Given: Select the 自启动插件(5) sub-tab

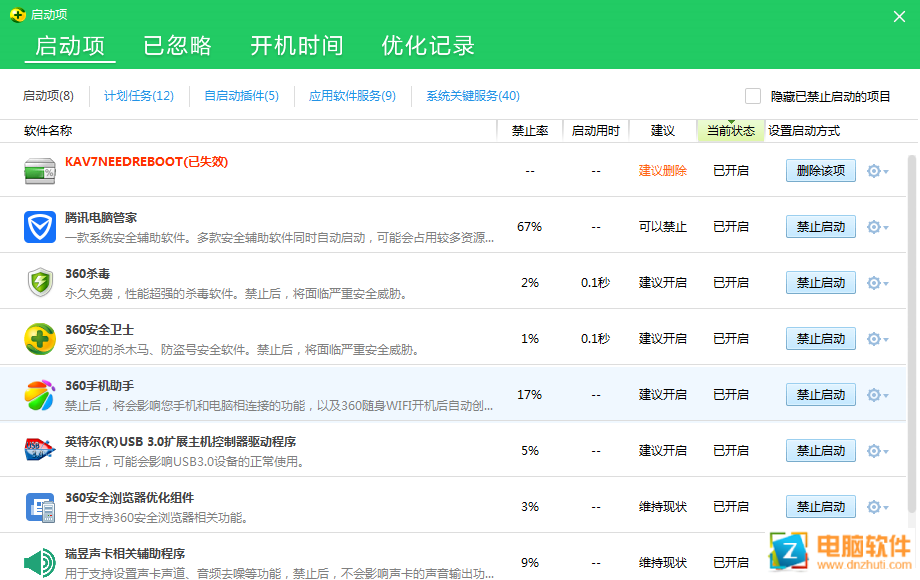Looking at the screenshot, I should click(x=241, y=96).
